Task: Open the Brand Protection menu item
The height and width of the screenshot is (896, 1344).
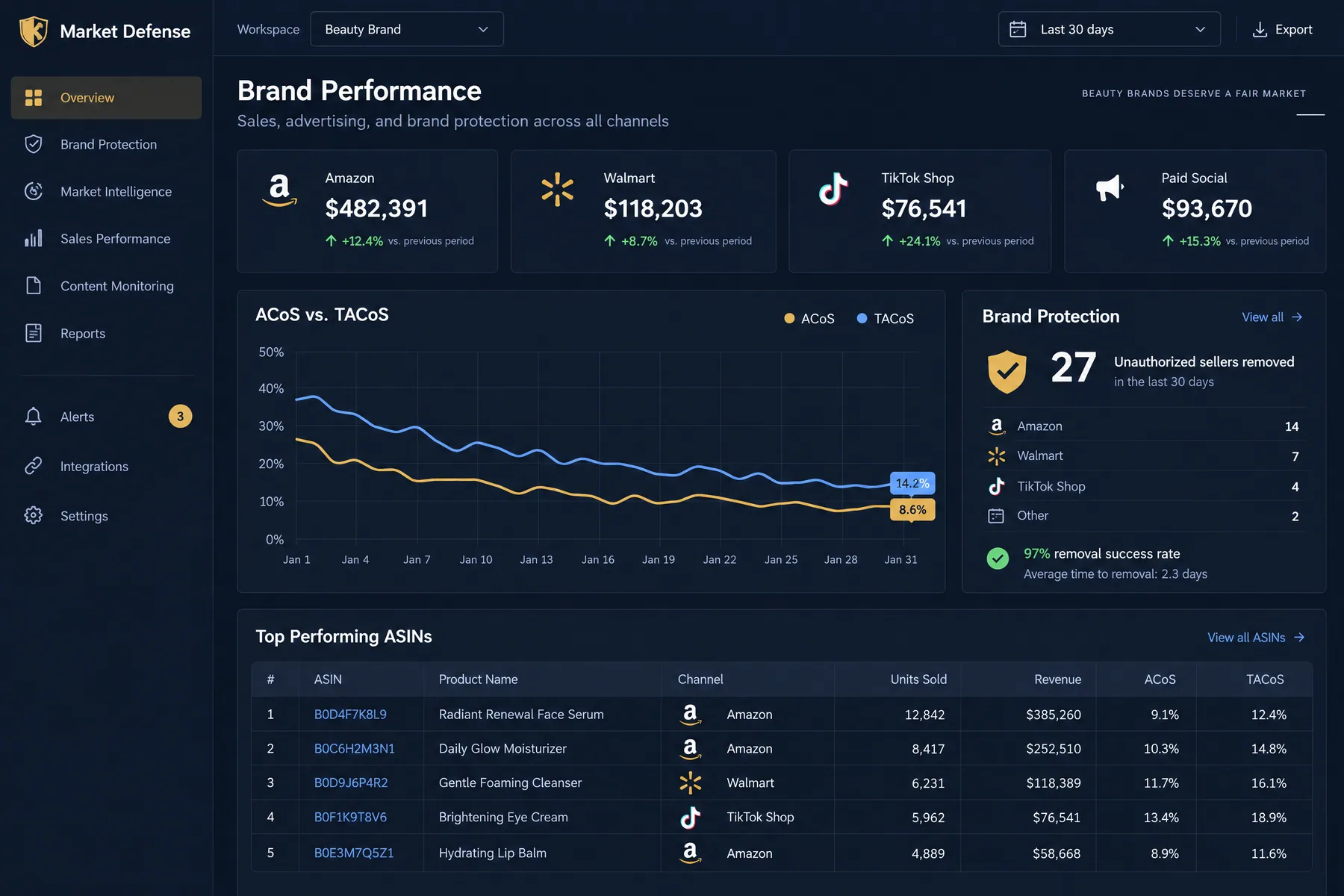Action: (x=106, y=144)
